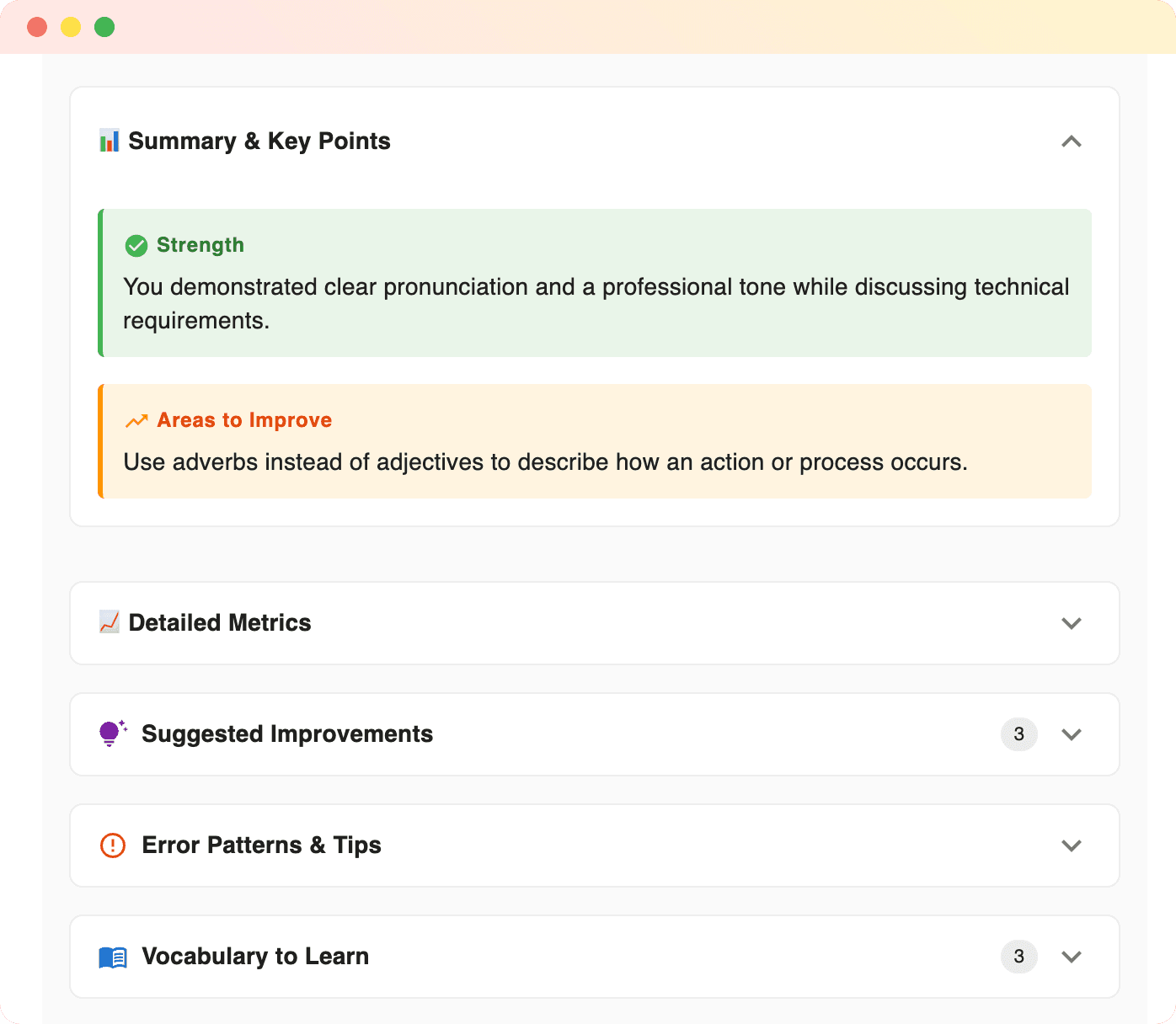Click the red exclamation circle icon
The height and width of the screenshot is (1024, 1176).
113,845
